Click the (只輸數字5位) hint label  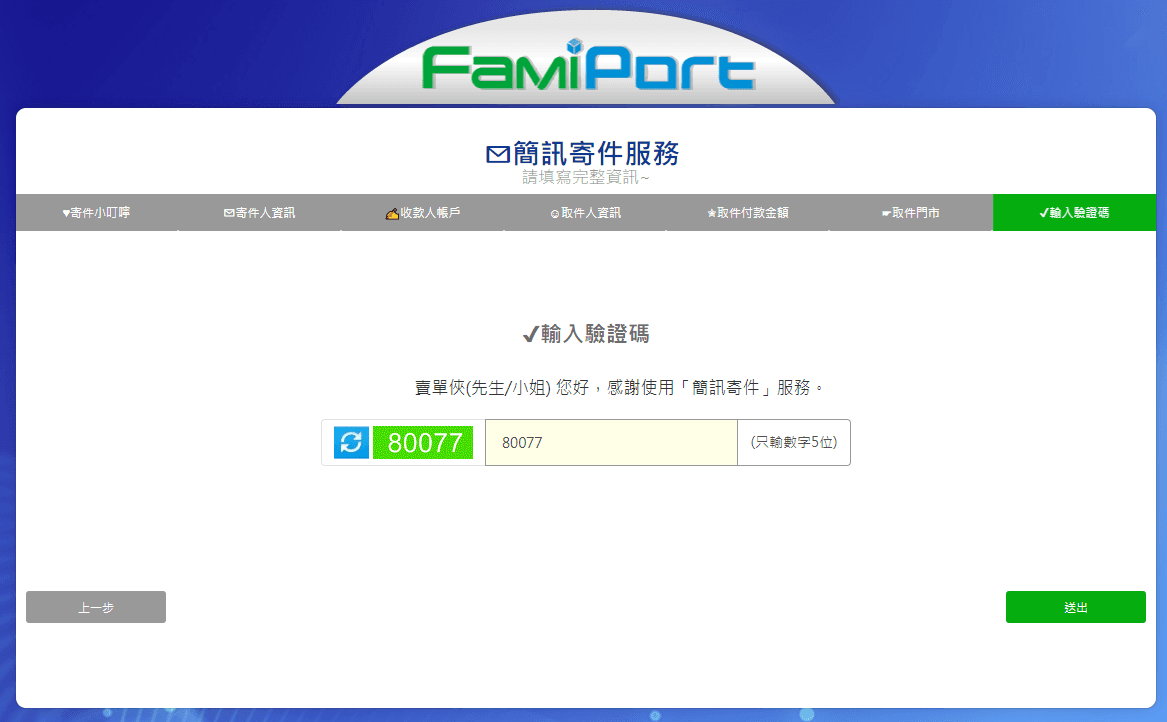click(x=793, y=442)
